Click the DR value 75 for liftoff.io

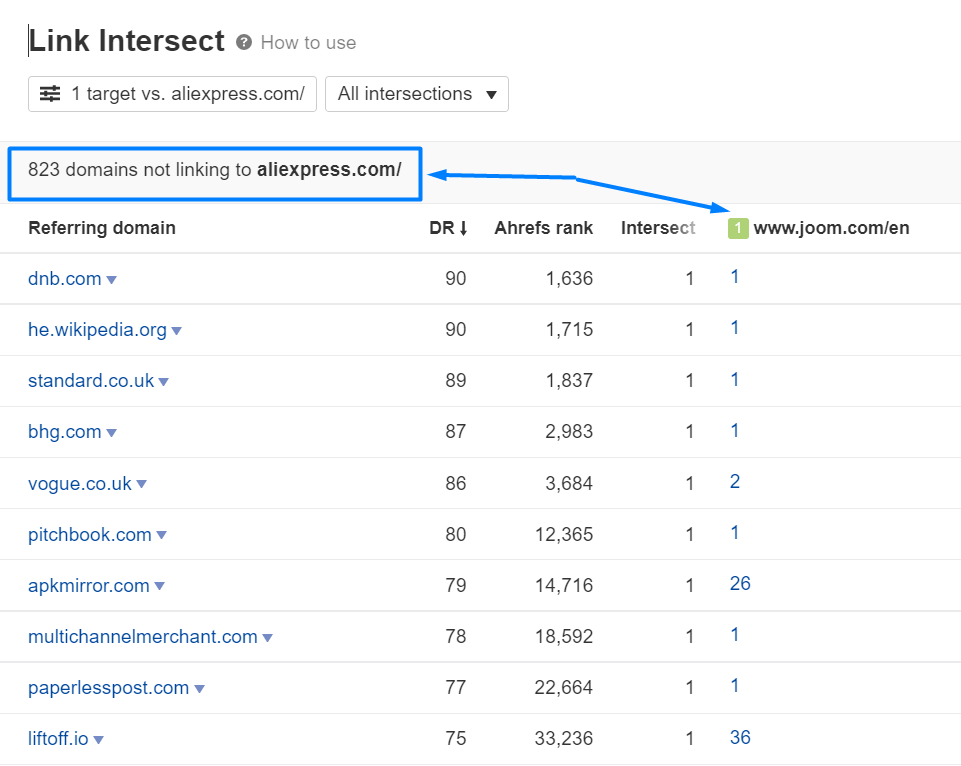click(455, 738)
